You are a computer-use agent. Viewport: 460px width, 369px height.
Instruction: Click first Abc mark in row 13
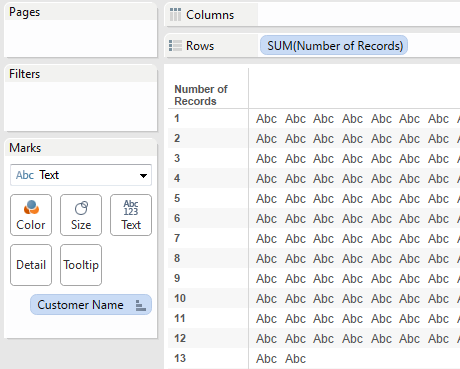click(x=266, y=359)
